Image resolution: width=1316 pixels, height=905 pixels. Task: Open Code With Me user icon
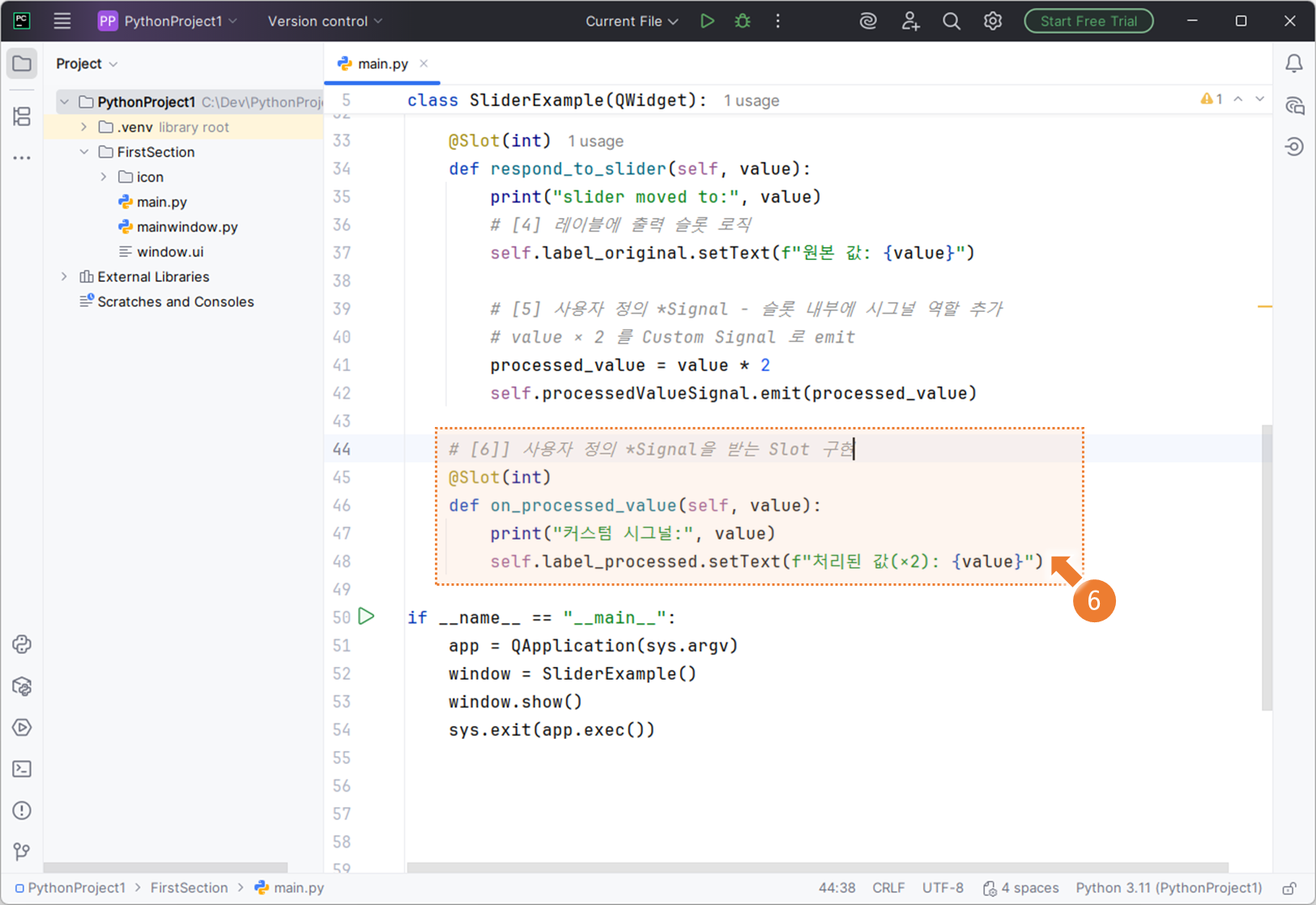910,21
